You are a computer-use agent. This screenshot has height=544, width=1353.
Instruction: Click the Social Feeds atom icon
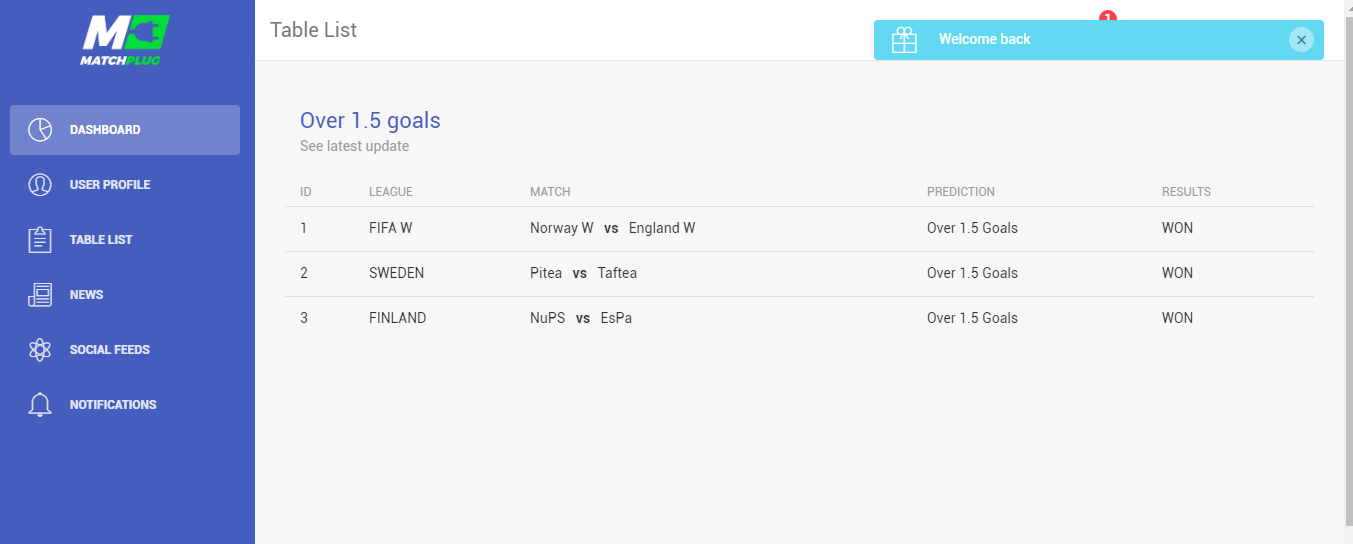(x=40, y=350)
